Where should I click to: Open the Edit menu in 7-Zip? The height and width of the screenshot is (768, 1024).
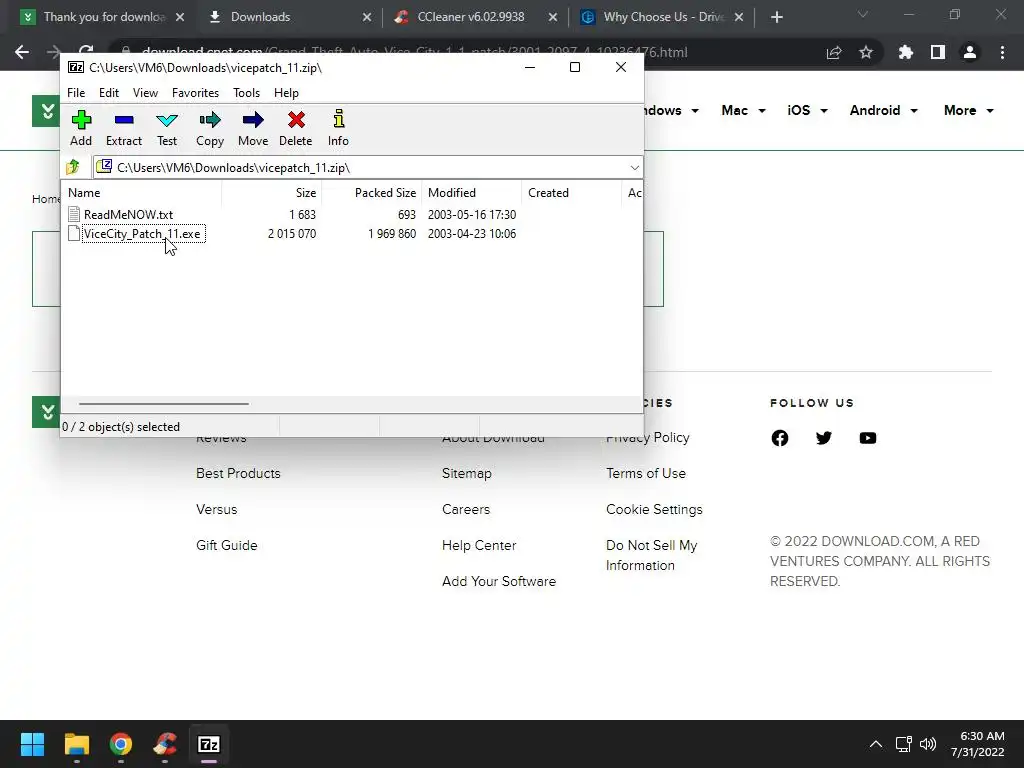point(108,93)
